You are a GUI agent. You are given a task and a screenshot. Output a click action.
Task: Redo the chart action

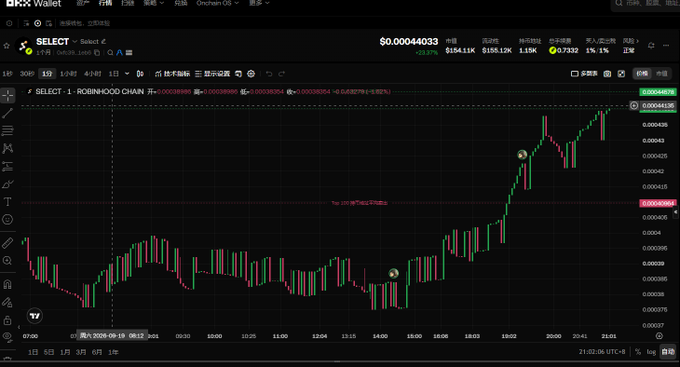coord(281,74)
